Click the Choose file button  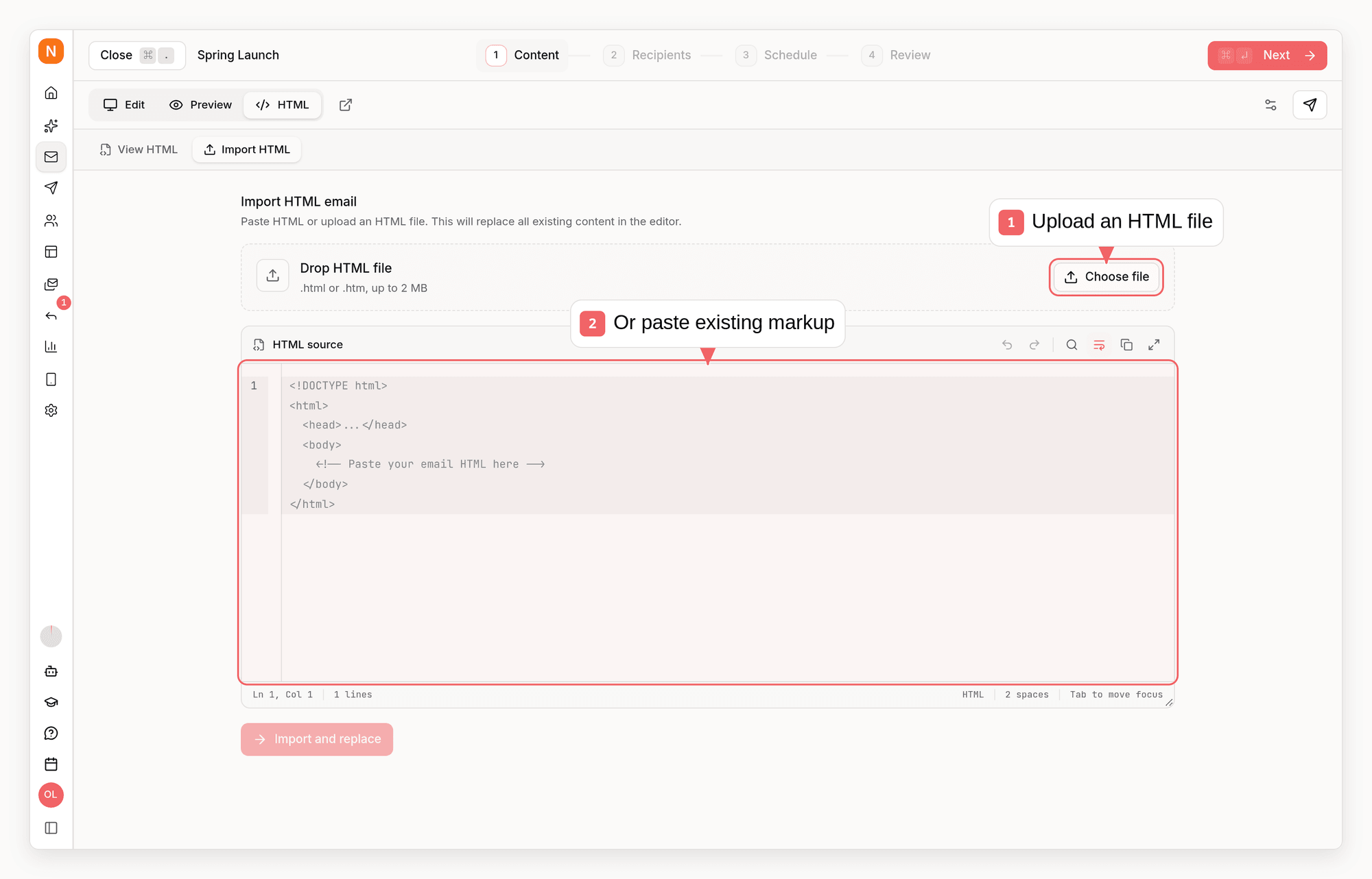[x=1107, y=277]
